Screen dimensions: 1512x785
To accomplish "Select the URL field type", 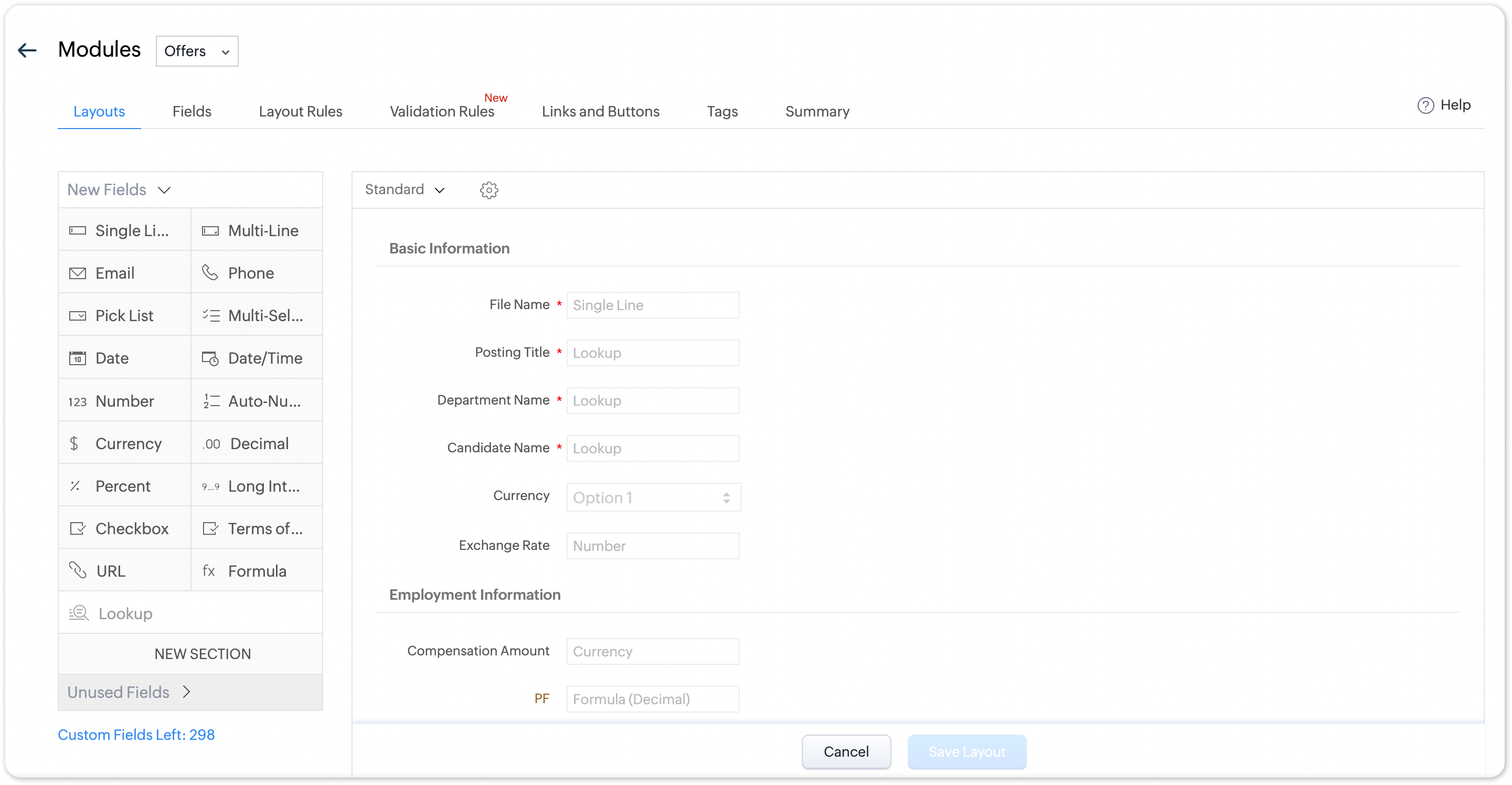I will click(x=124, y=571).
